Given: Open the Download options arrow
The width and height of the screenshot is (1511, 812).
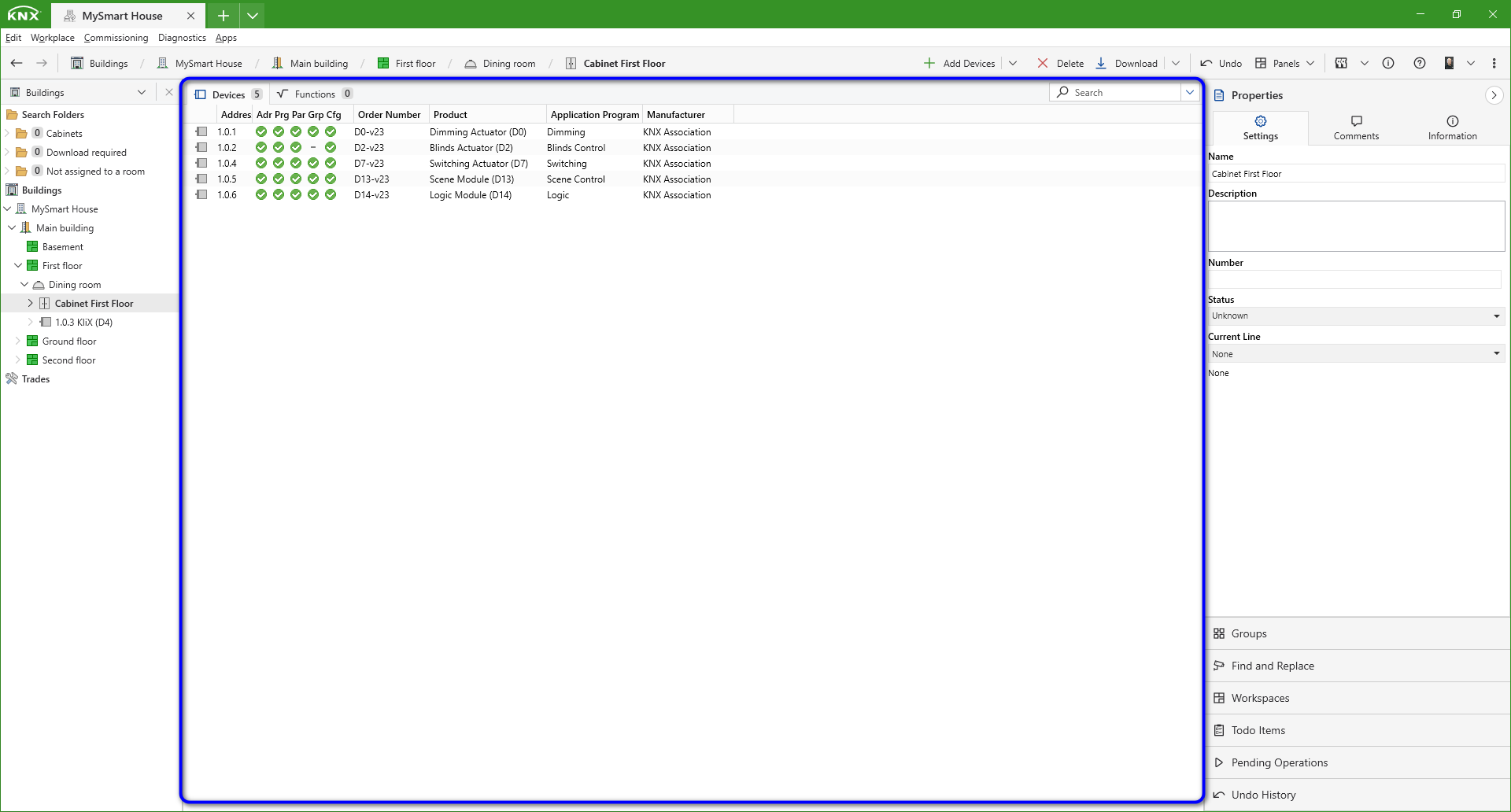Looking at the screenshot, I should (1176, 63).
